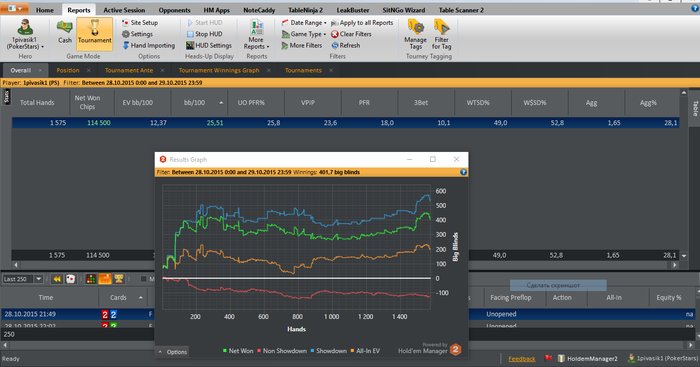Screen dimensions: 700x367
Task: Open the Hero player selector 1pivasik1
Action: 25,34
